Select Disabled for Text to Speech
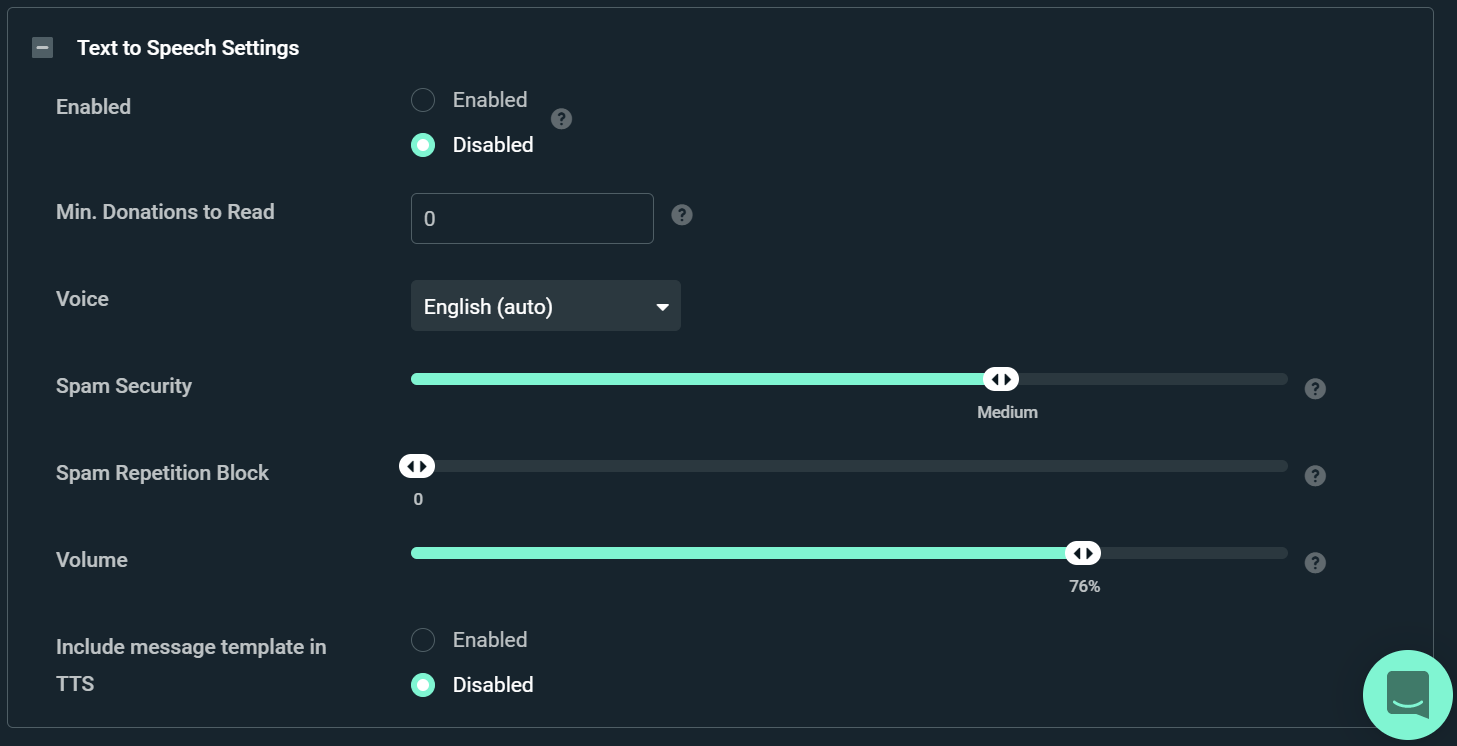The width and height of the screenshot is (1457, 746). point(422,144)
